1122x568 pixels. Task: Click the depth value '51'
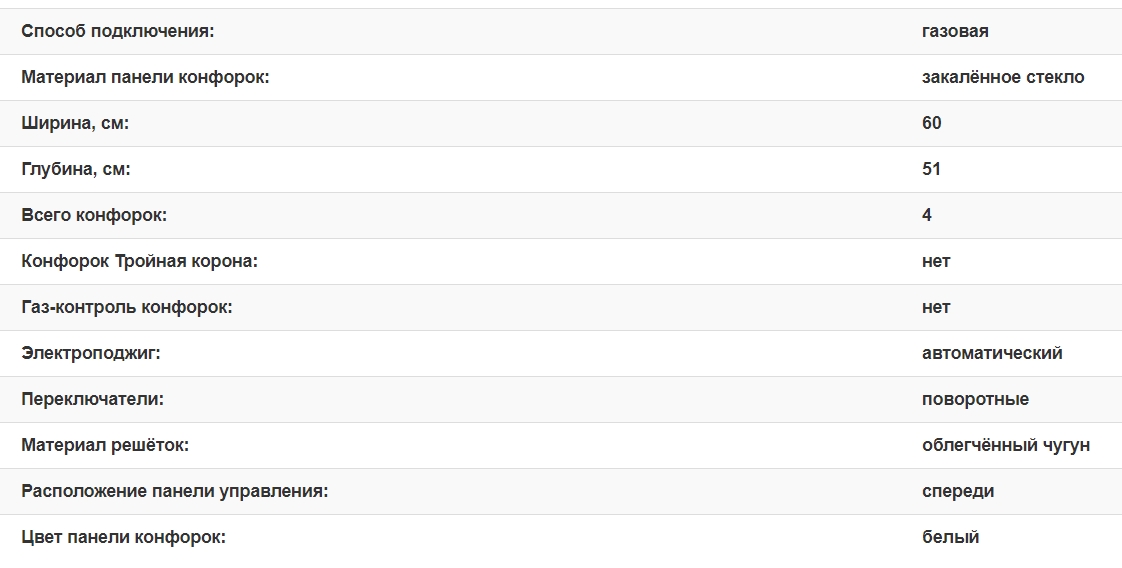pos(932,169)
